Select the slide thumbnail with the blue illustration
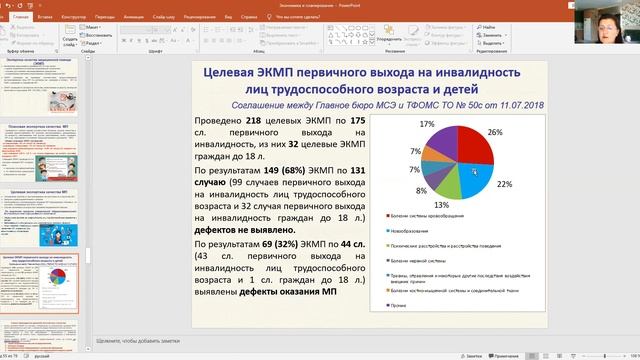 (40, 218)
